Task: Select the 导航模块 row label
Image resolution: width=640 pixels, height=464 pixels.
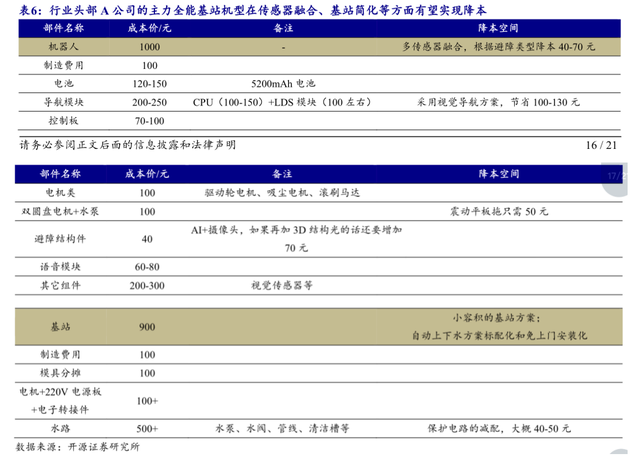Action: [63, 102]
